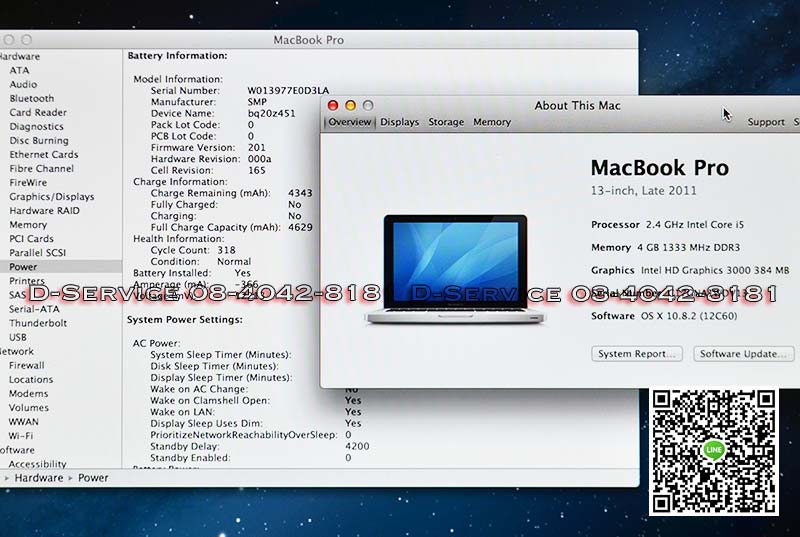Select Printers in sidebar

coord(27,280)
